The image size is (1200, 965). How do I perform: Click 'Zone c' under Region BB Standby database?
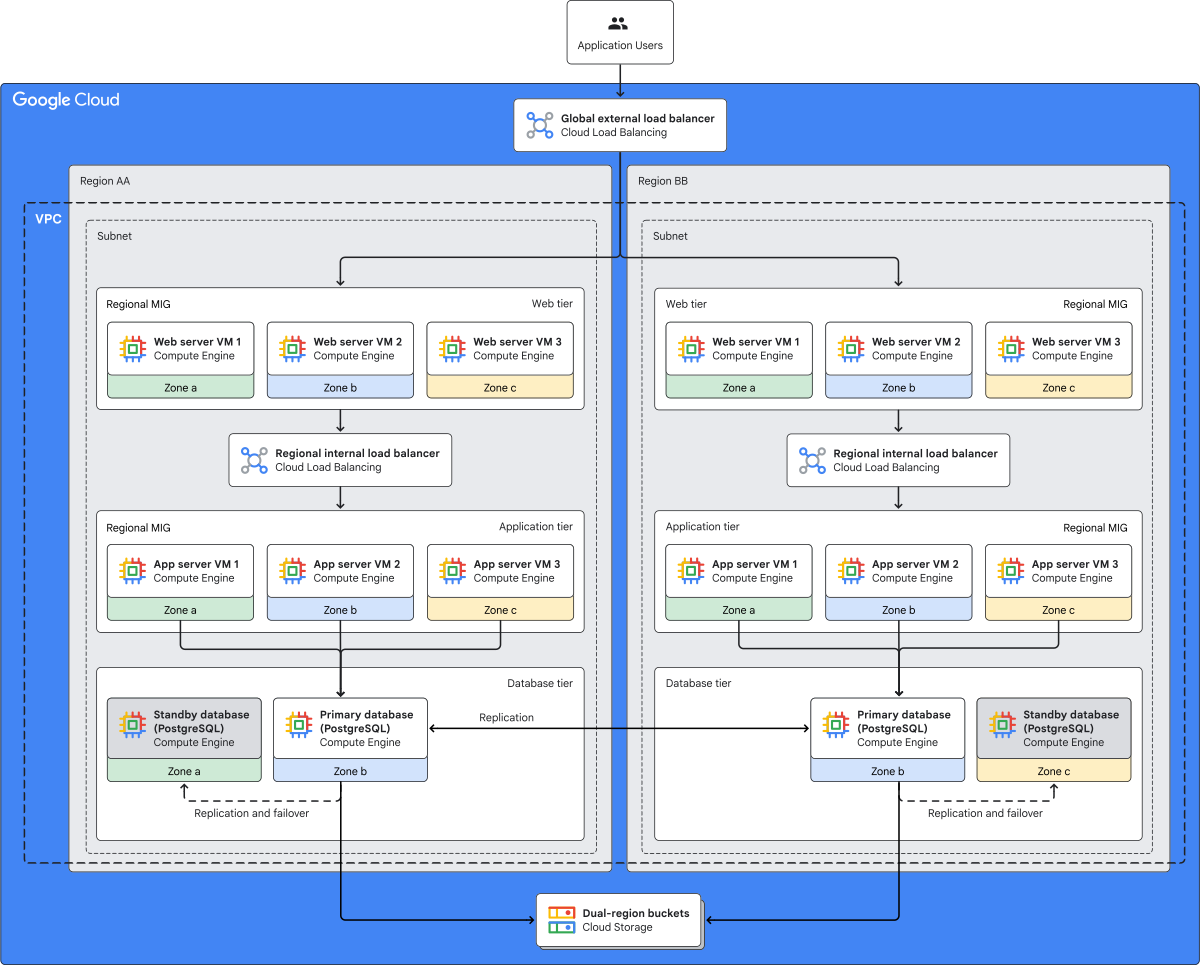1054,771
